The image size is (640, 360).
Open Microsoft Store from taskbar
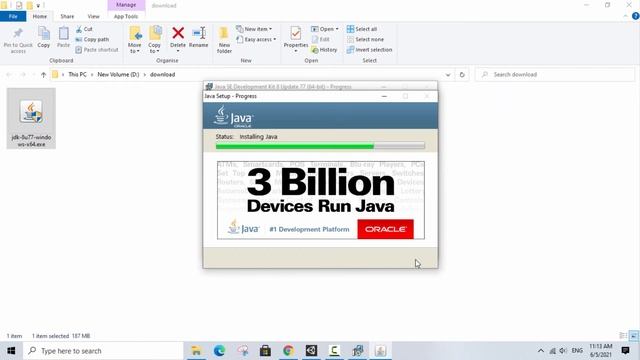(x=265, y=351)
